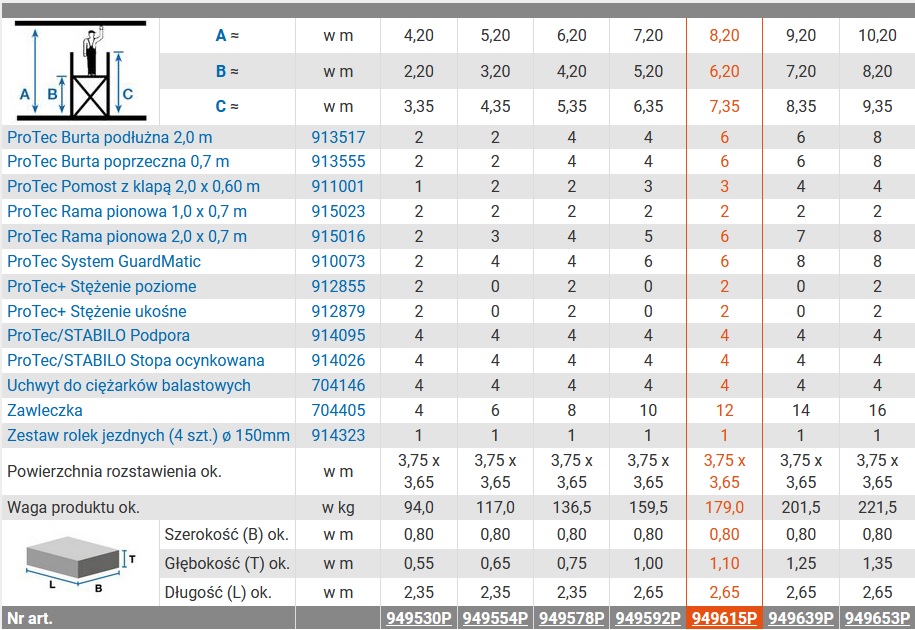The height and width of the screenshot is (630, 915).
Task: Click the depth value 0,55
Action: pos(418,564)
